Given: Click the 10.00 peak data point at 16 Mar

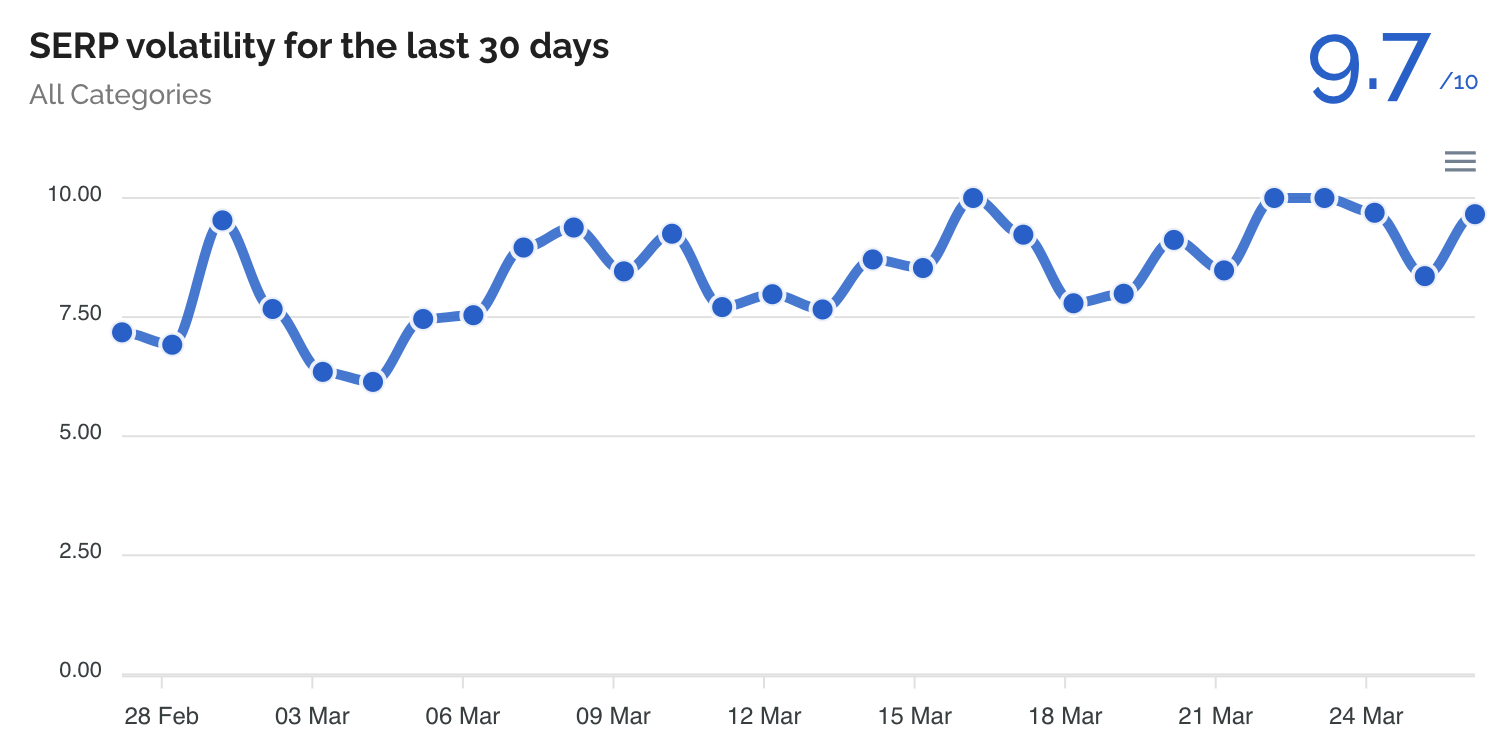Looking at the screenshot, I should pyautogui.click(x=973, y=198).
